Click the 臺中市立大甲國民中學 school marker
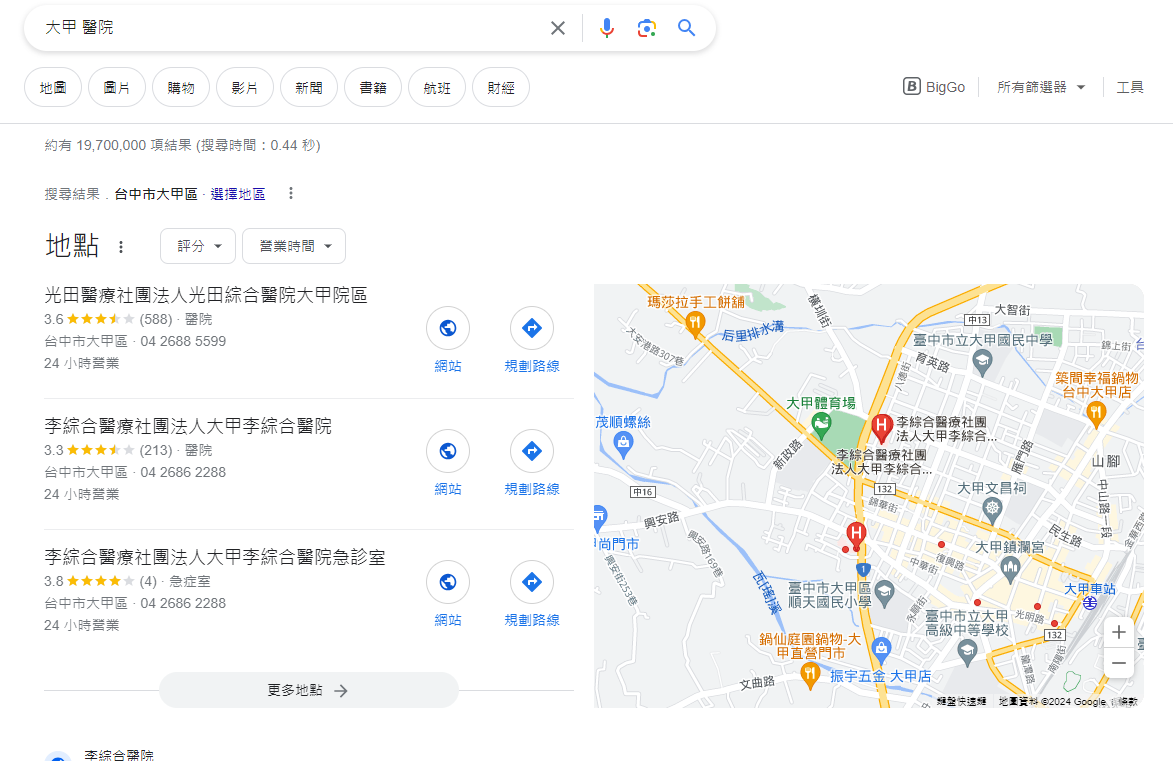Image resolution: width=1173 pixels, height=761 pixels. pos(982,362)
